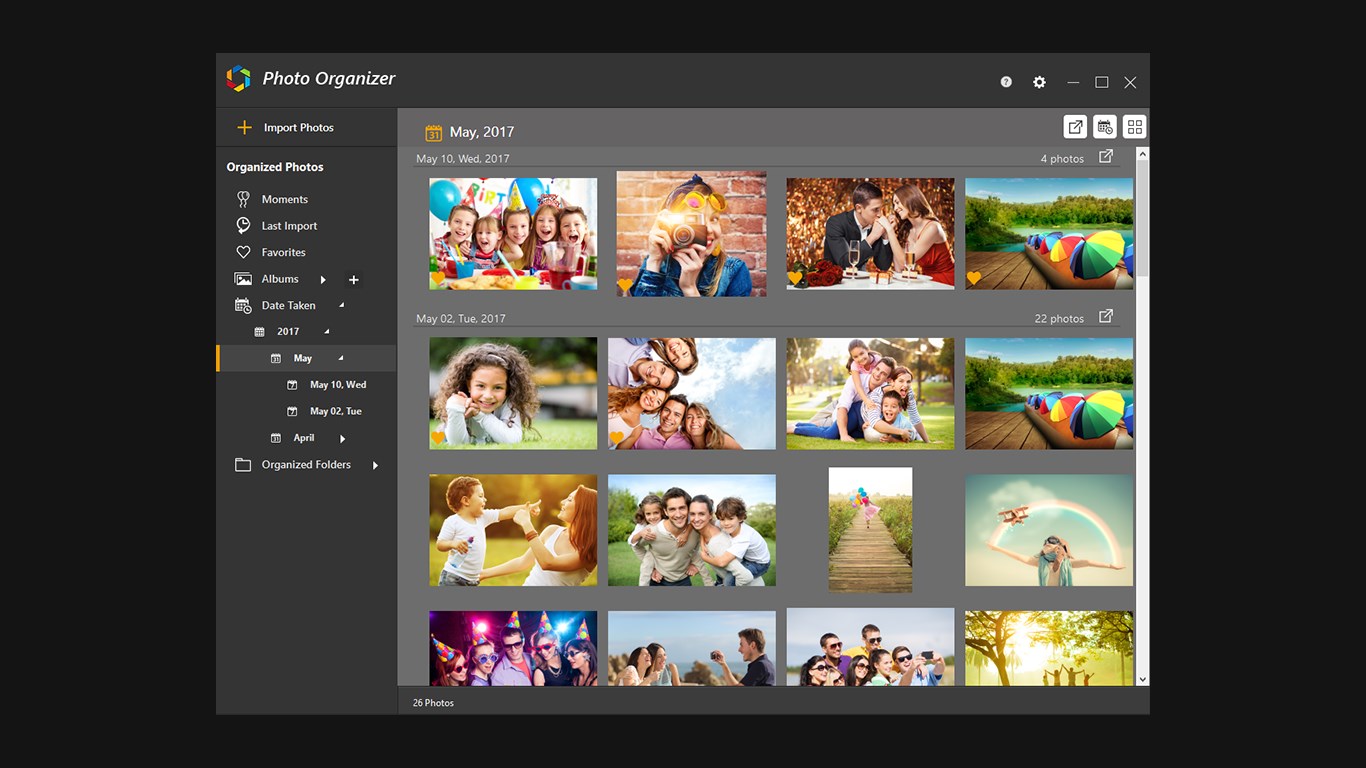Click the 2017 year calendar icon
The width and height of the screenshot is (1366, 768).
coord(260,332)
